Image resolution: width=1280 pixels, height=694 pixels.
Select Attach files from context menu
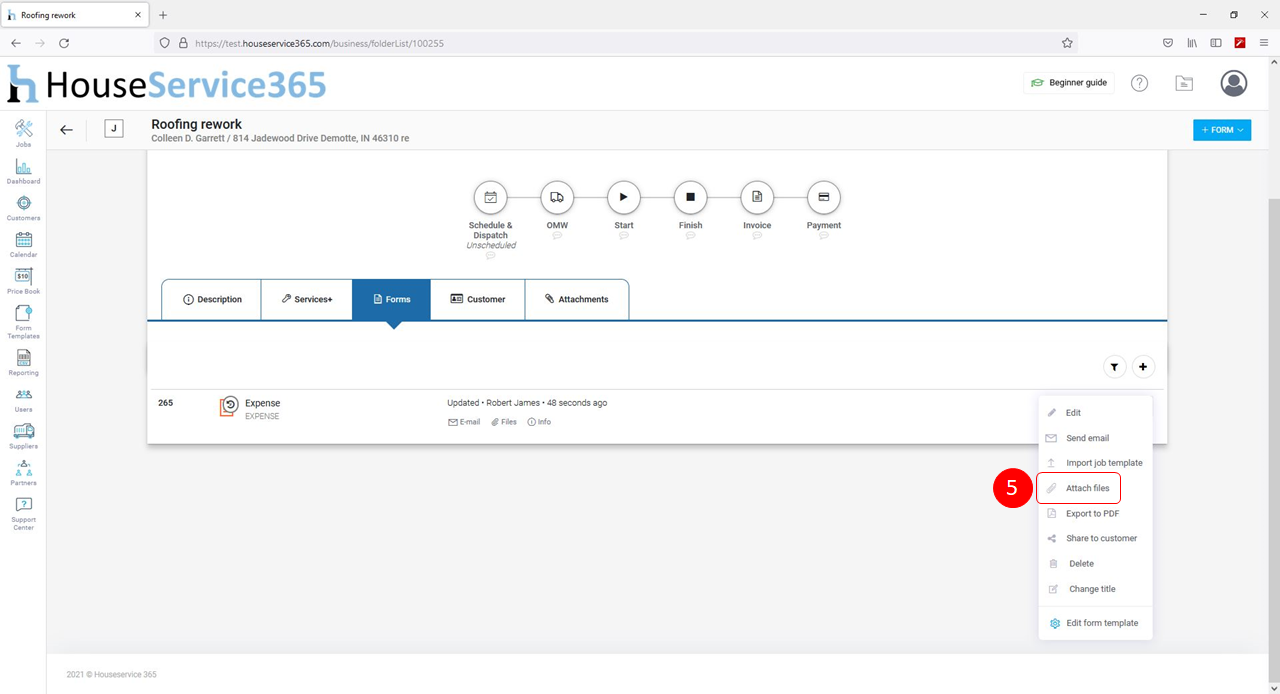pos(1087,488)
